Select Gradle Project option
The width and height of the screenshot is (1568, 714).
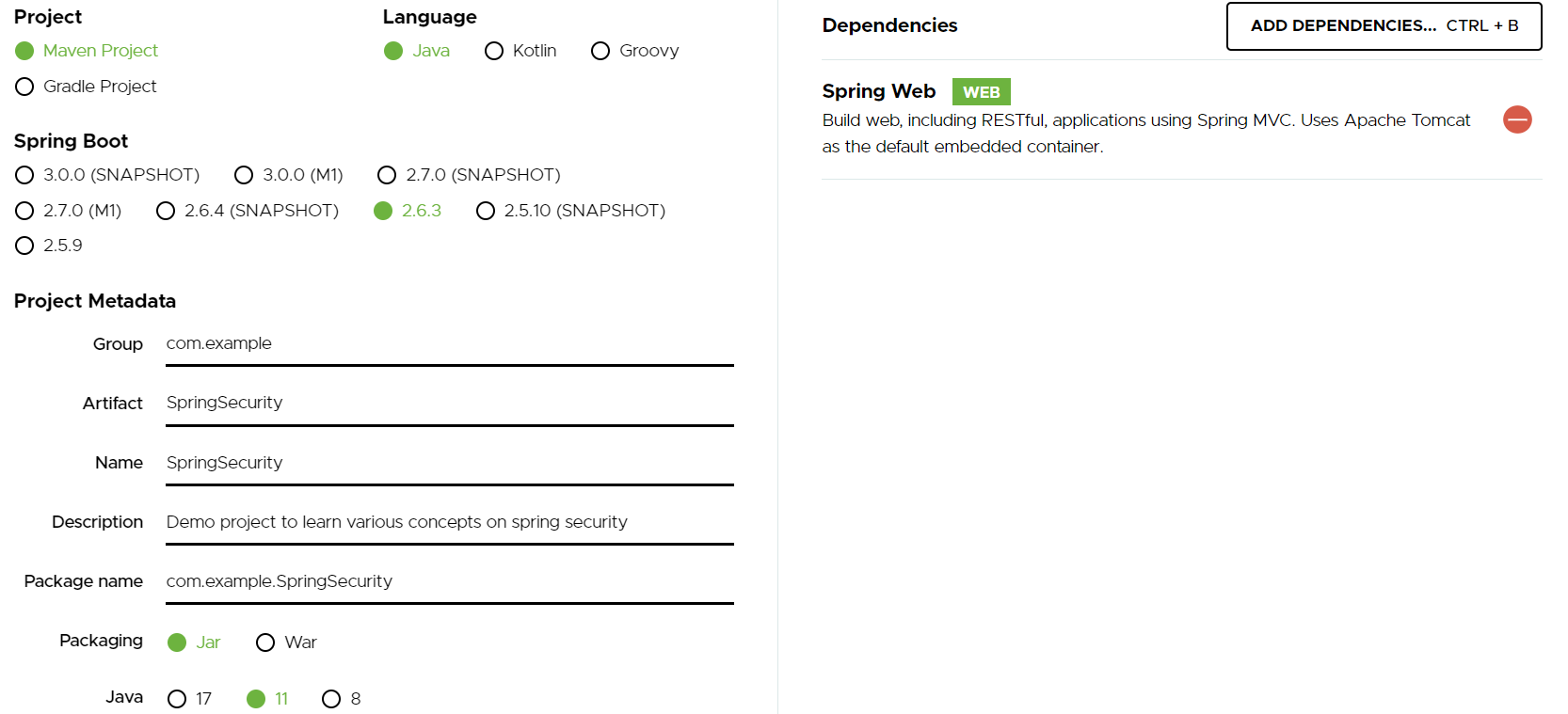(x=25, y=87)
